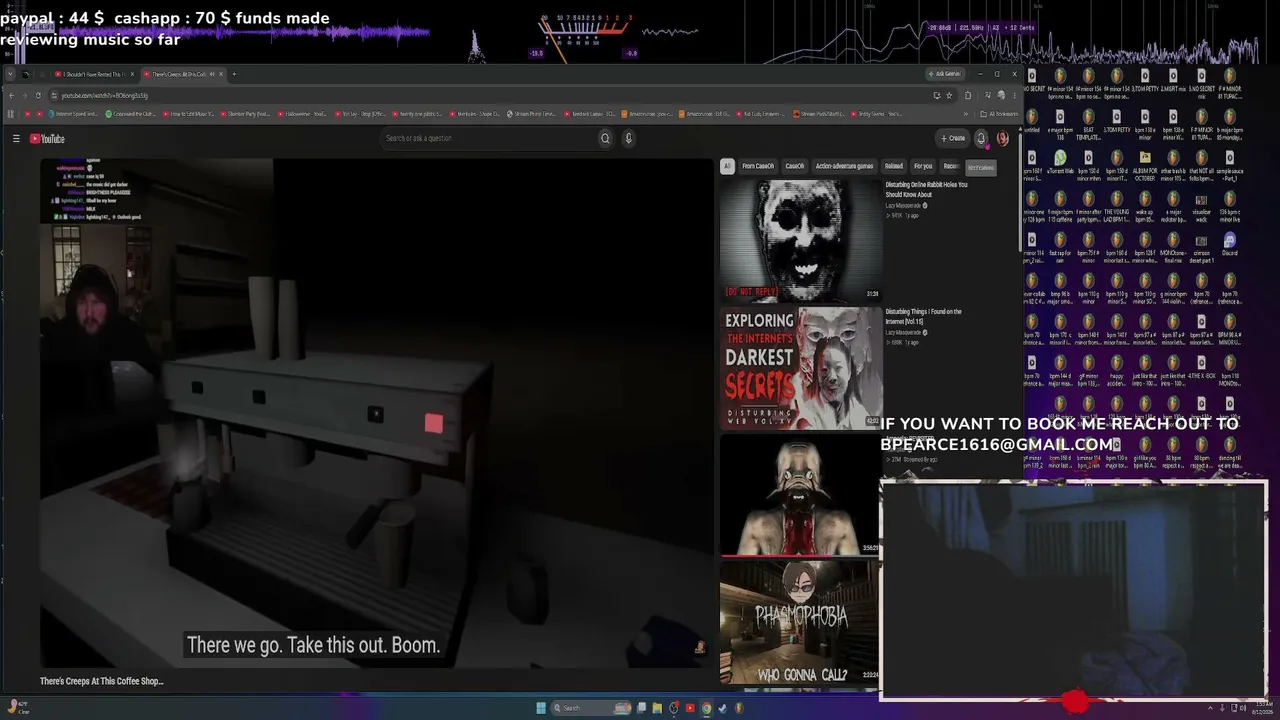
Task: Select the 'fast rap for cain' desktop file
Action: click(1060, 245)
